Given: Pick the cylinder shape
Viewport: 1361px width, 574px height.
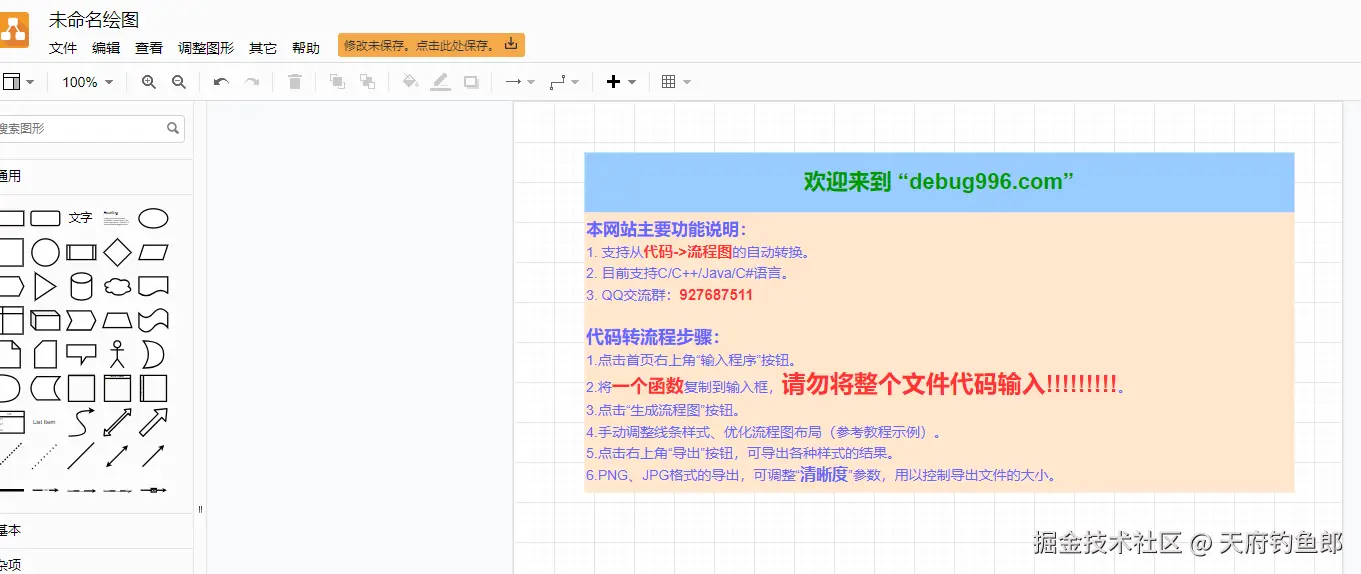Looking at the screenshot, I should (81, 287).
